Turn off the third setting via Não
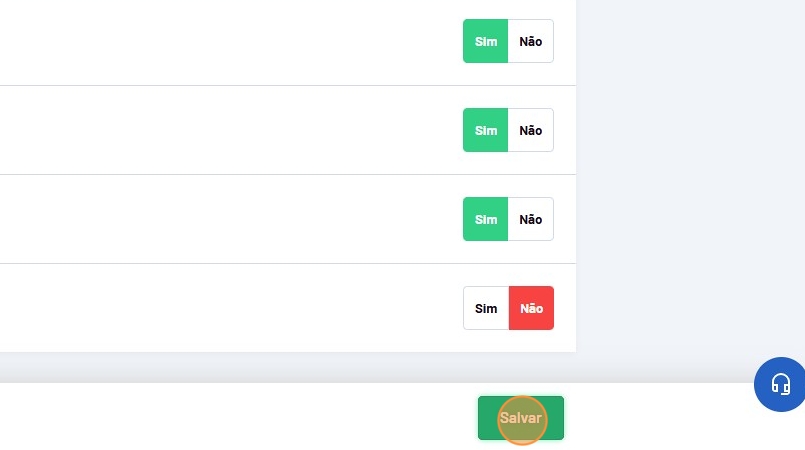Screen dimensions: 805x450 531,219
